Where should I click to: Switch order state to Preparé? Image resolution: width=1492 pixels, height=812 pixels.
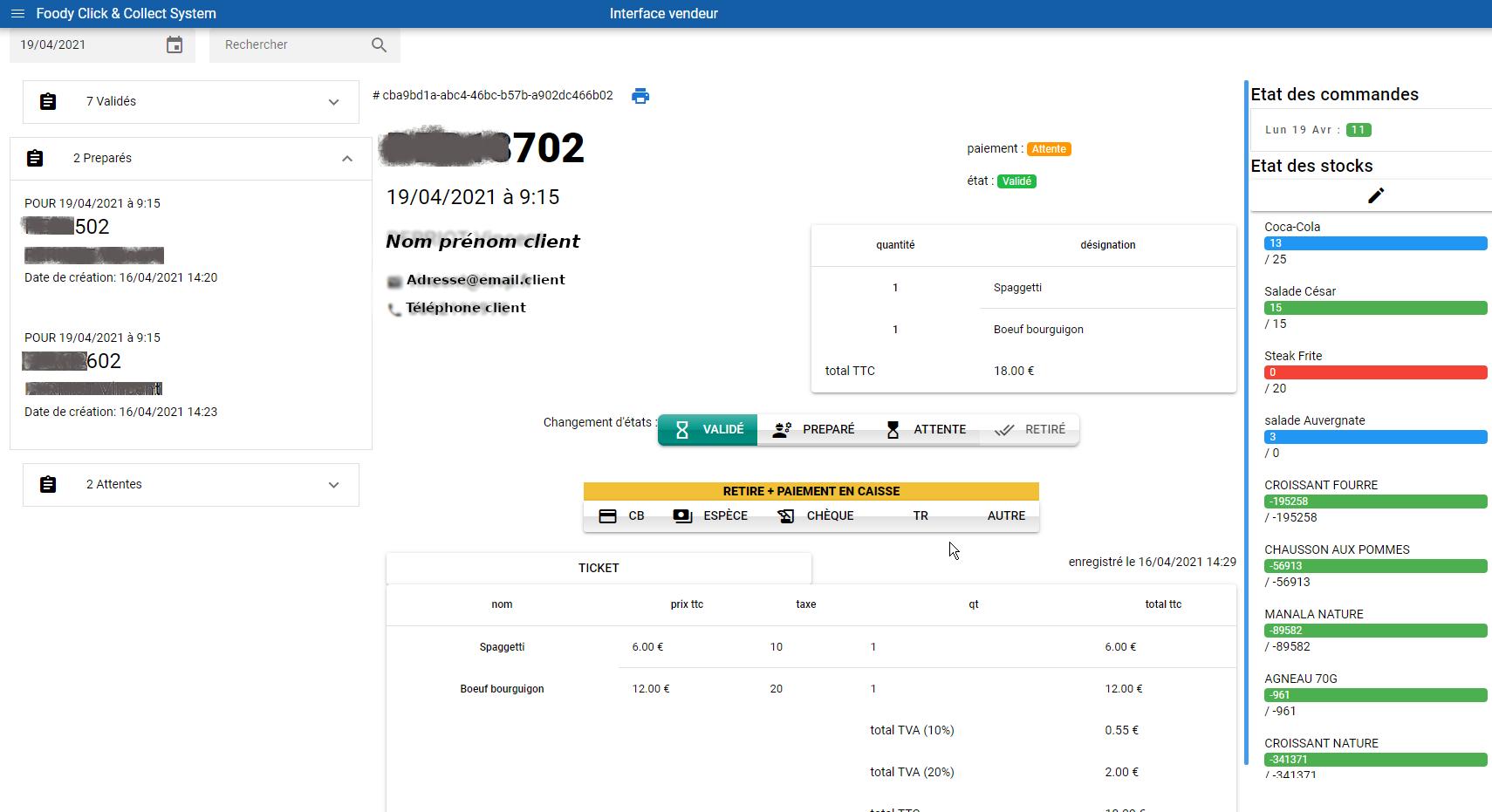coord(813,430)
